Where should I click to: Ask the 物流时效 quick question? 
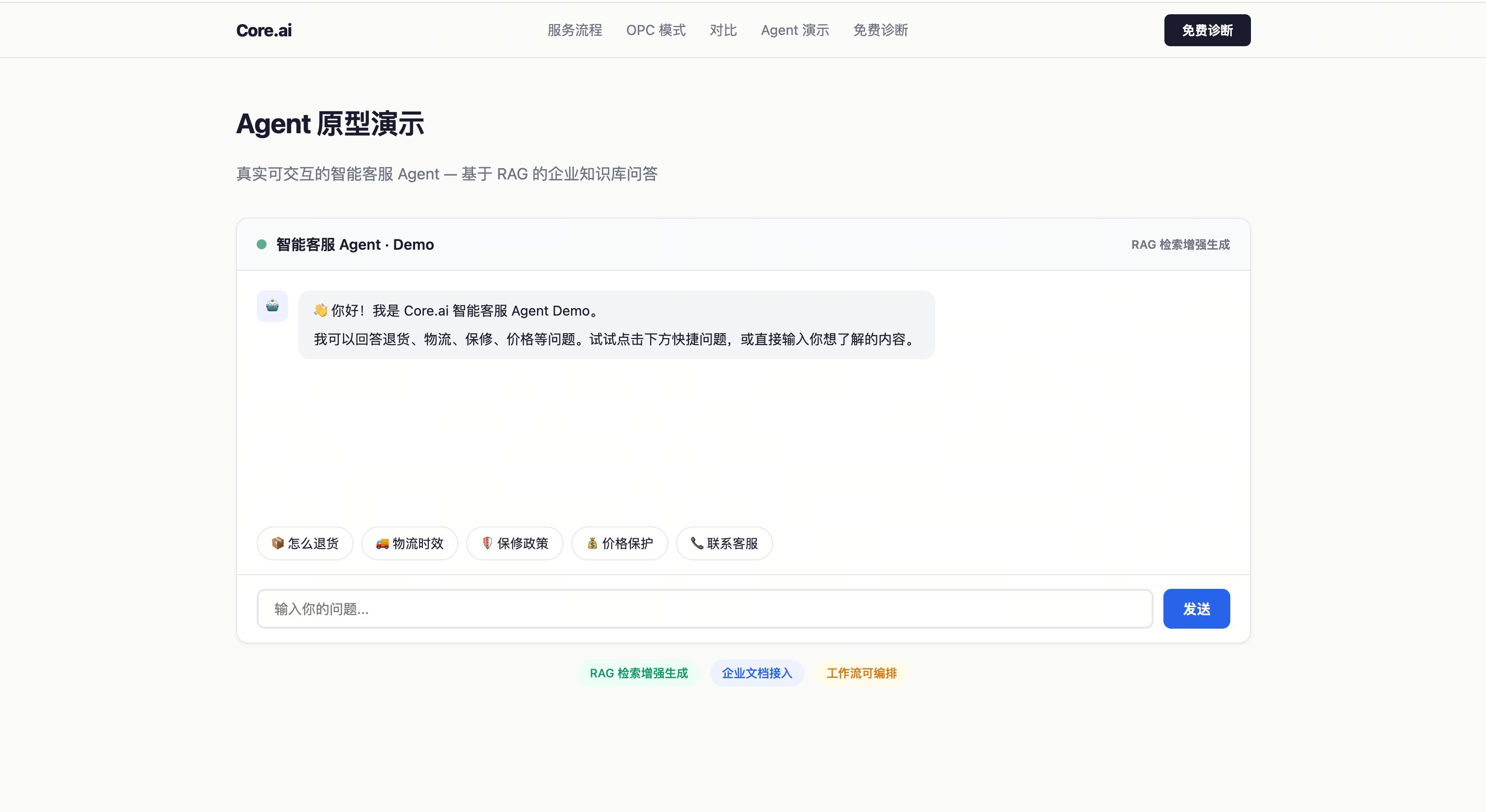coord(410,543)
